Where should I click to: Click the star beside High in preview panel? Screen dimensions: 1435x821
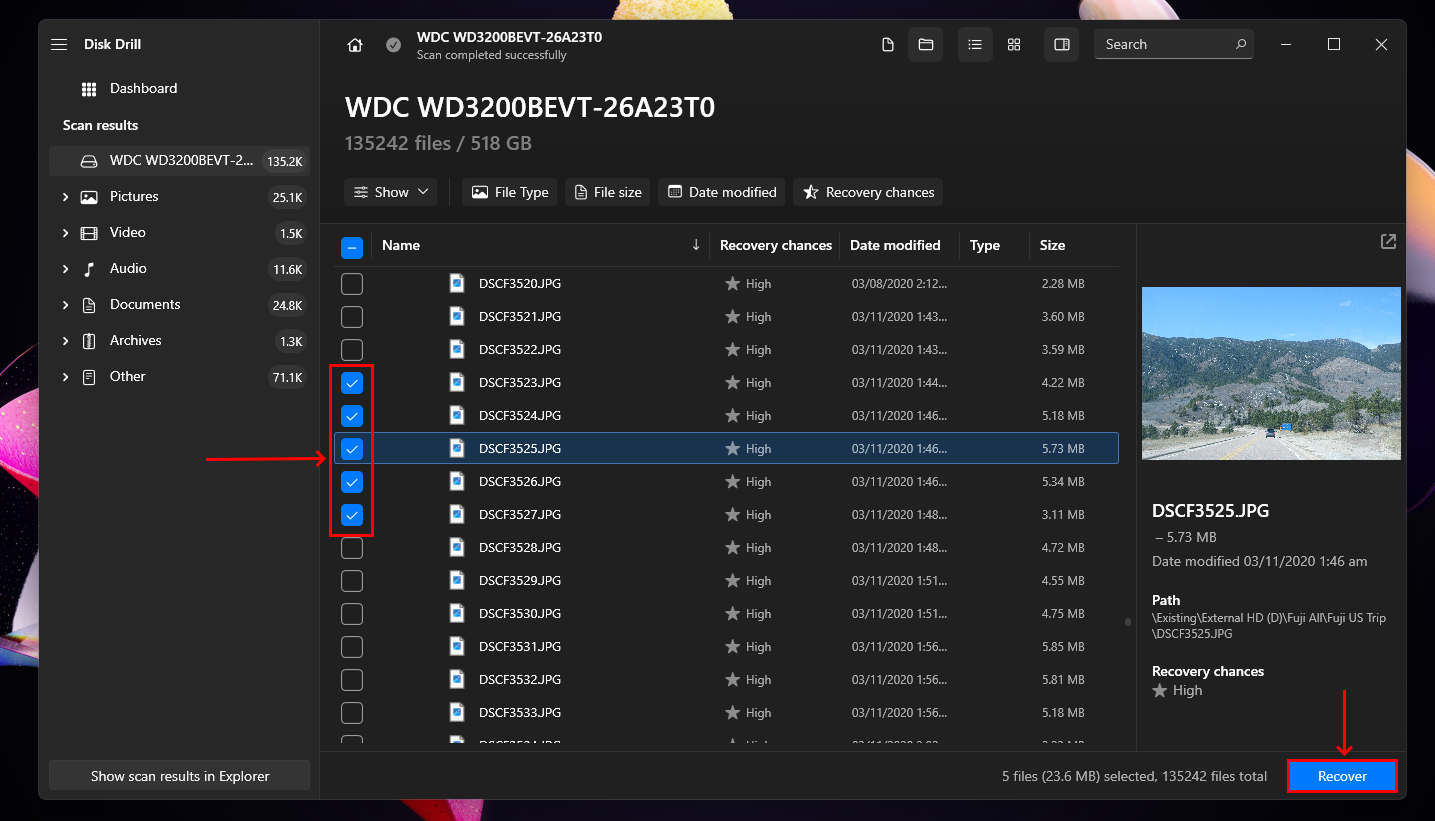point(1160,691)
